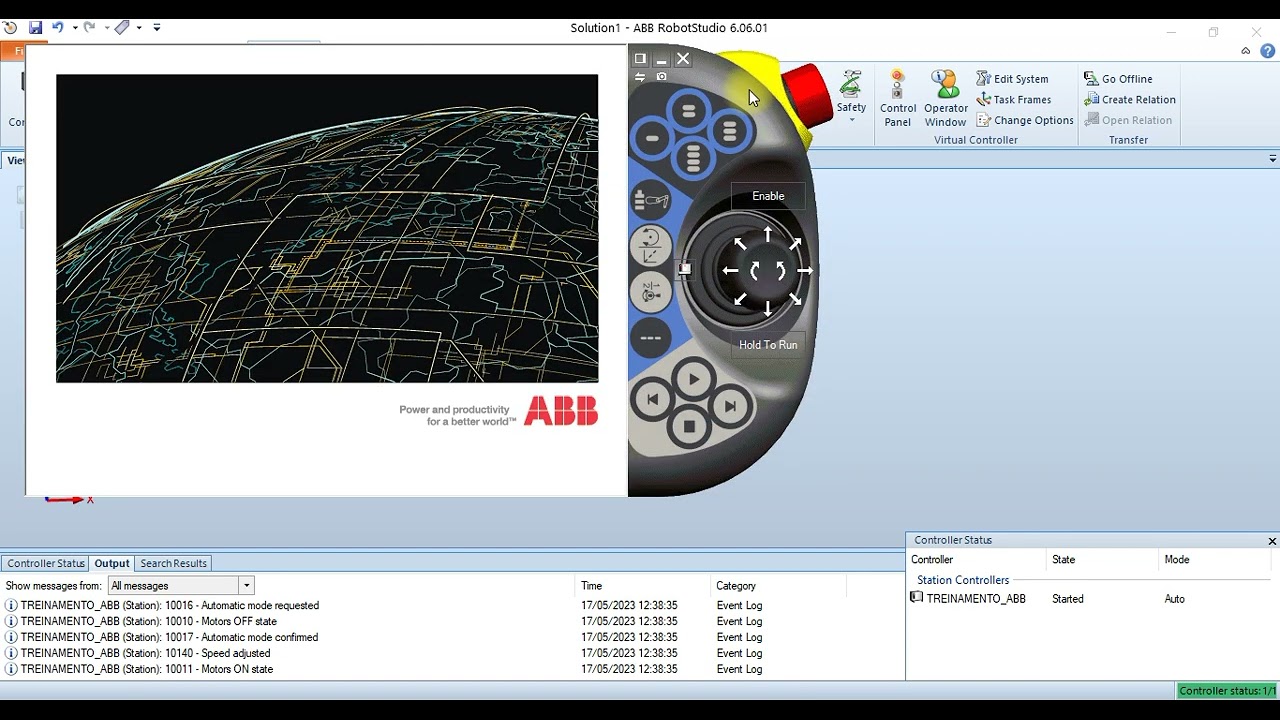The height and width of the screenshot is (720, 1280).
Task: Click Edit System in Virtual Controller group
Action: coord(1012,79)
